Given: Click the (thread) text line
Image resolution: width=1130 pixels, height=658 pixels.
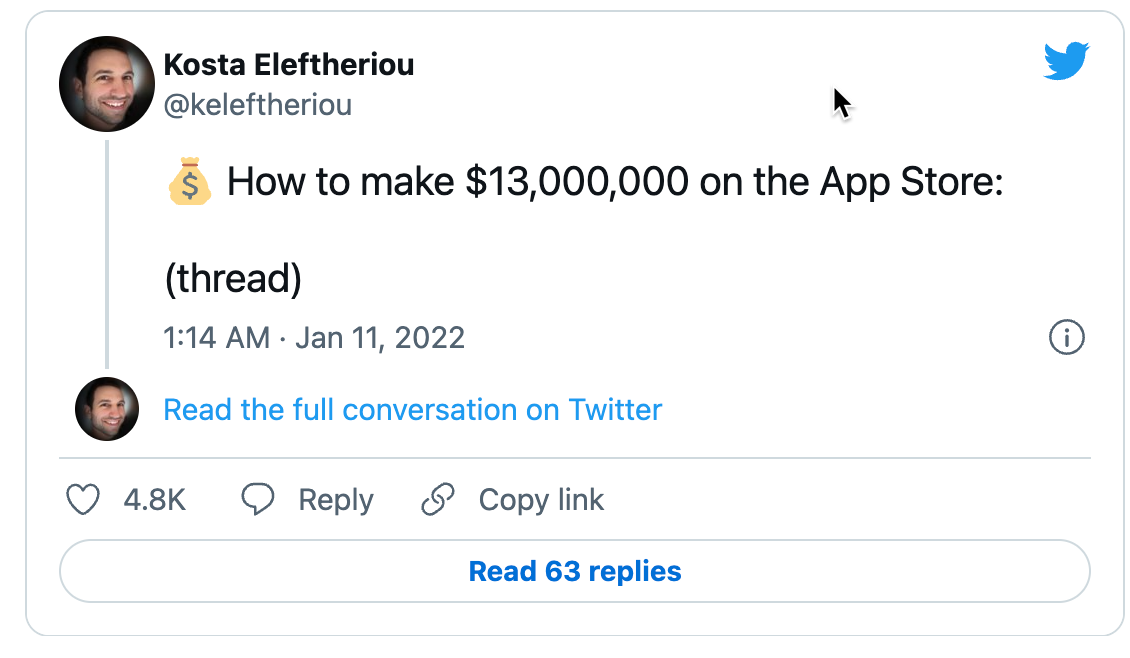Looking at the screenshot, I should point(233,279).
